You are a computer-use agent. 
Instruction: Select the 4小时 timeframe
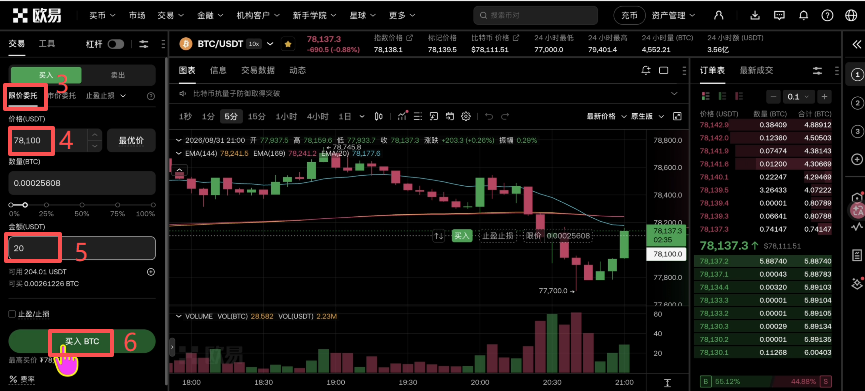coord(317,116)
